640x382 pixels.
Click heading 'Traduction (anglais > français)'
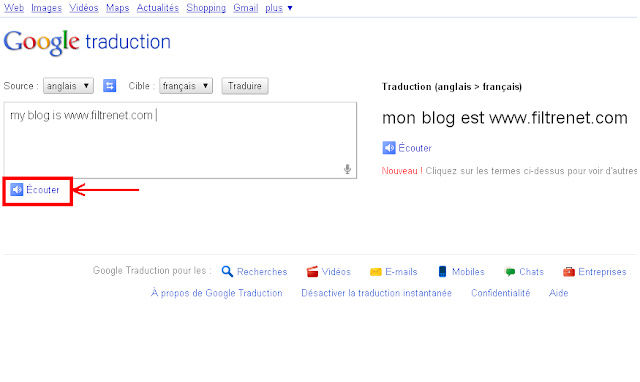click(x=452, y=87)
